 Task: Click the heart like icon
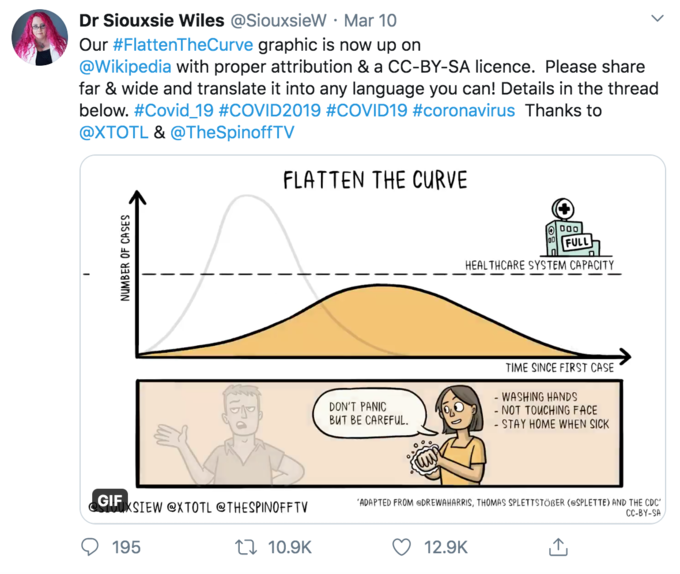402,547
